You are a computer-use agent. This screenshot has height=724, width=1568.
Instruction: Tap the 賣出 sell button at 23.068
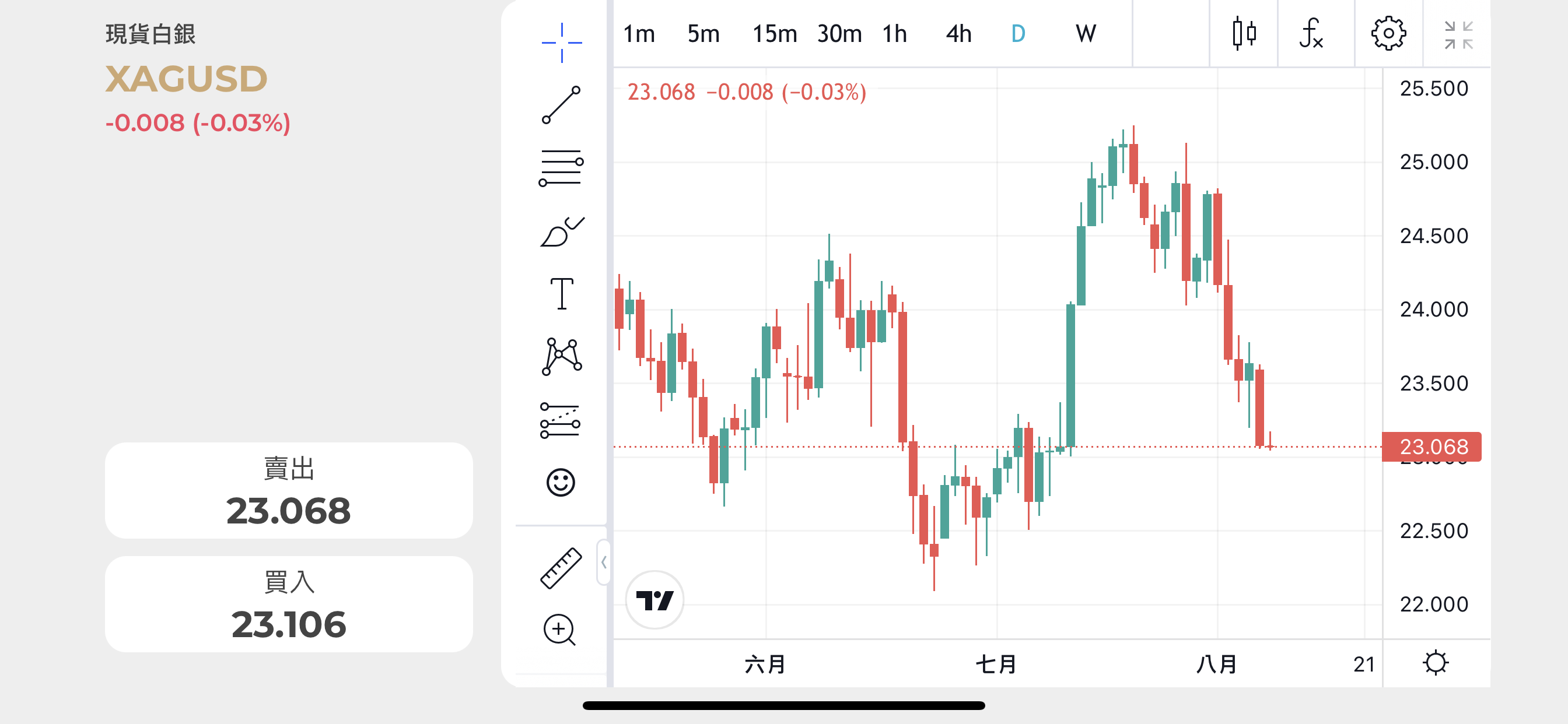point(289,490)
